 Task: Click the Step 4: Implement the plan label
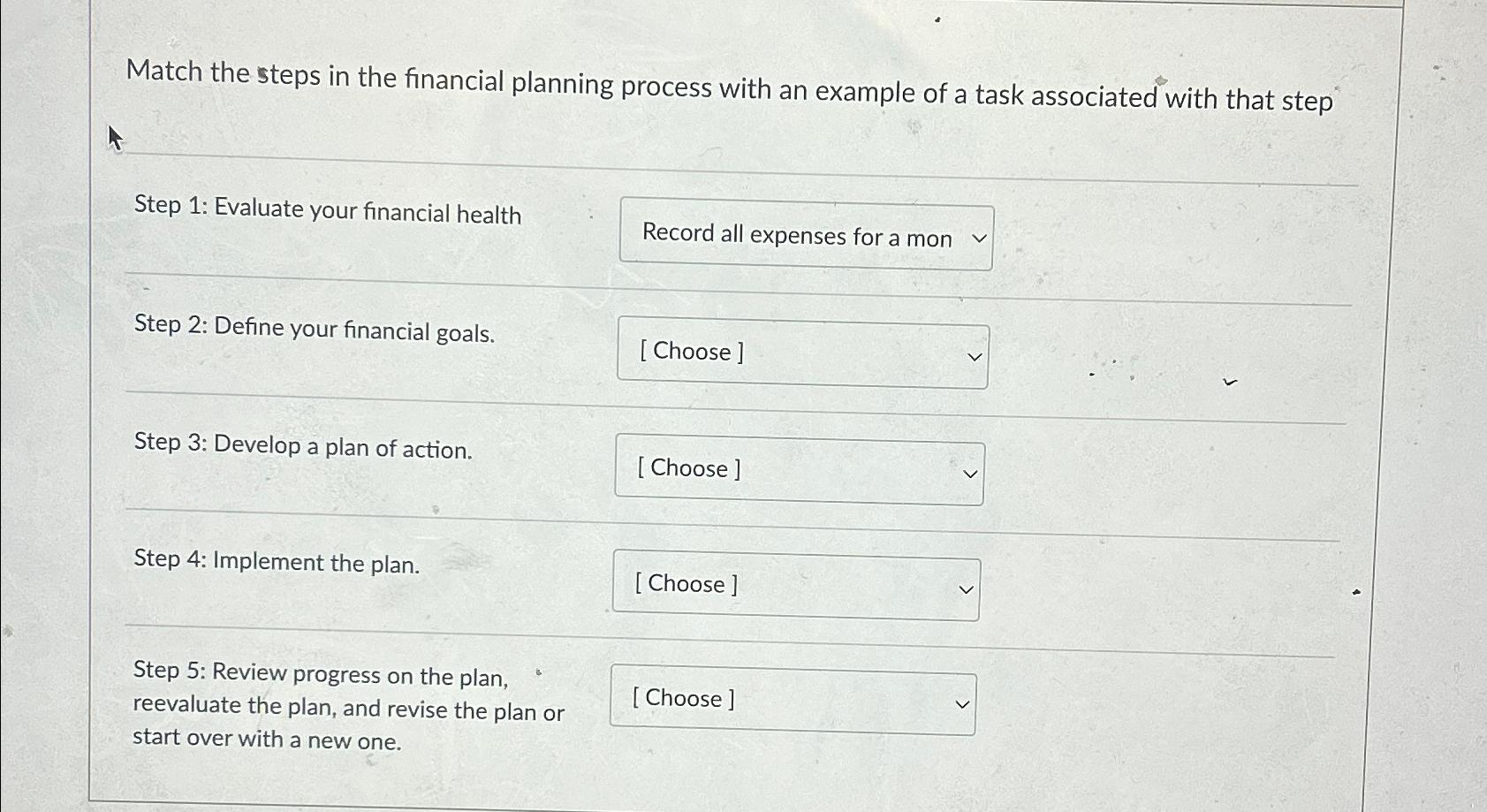[x=276, y=563]
